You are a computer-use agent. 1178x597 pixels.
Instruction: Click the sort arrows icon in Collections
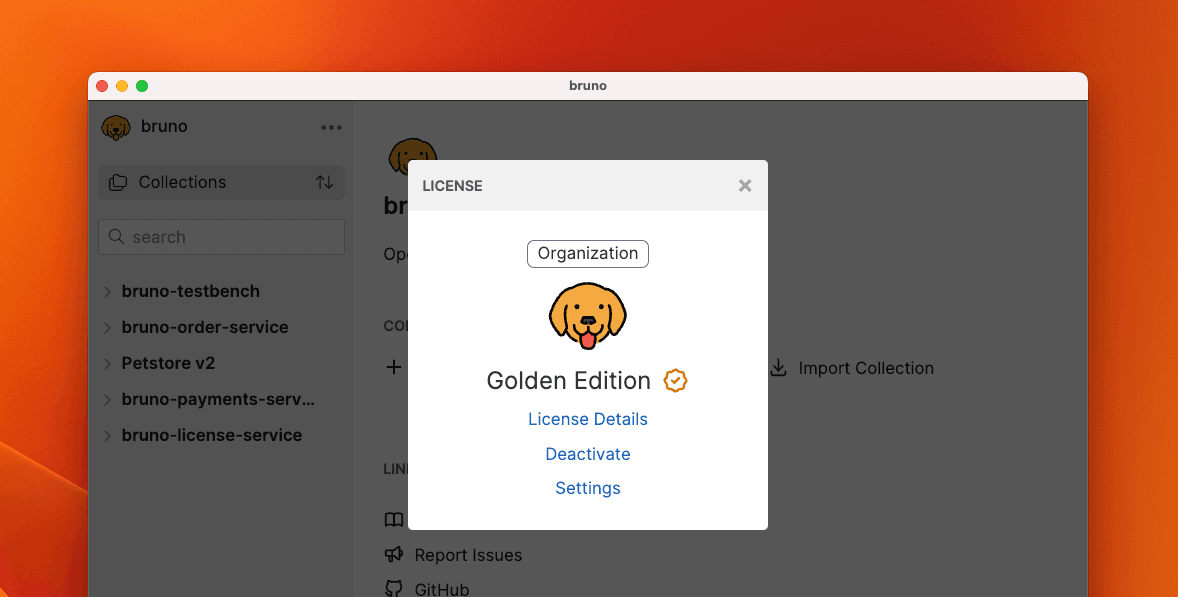325,182
